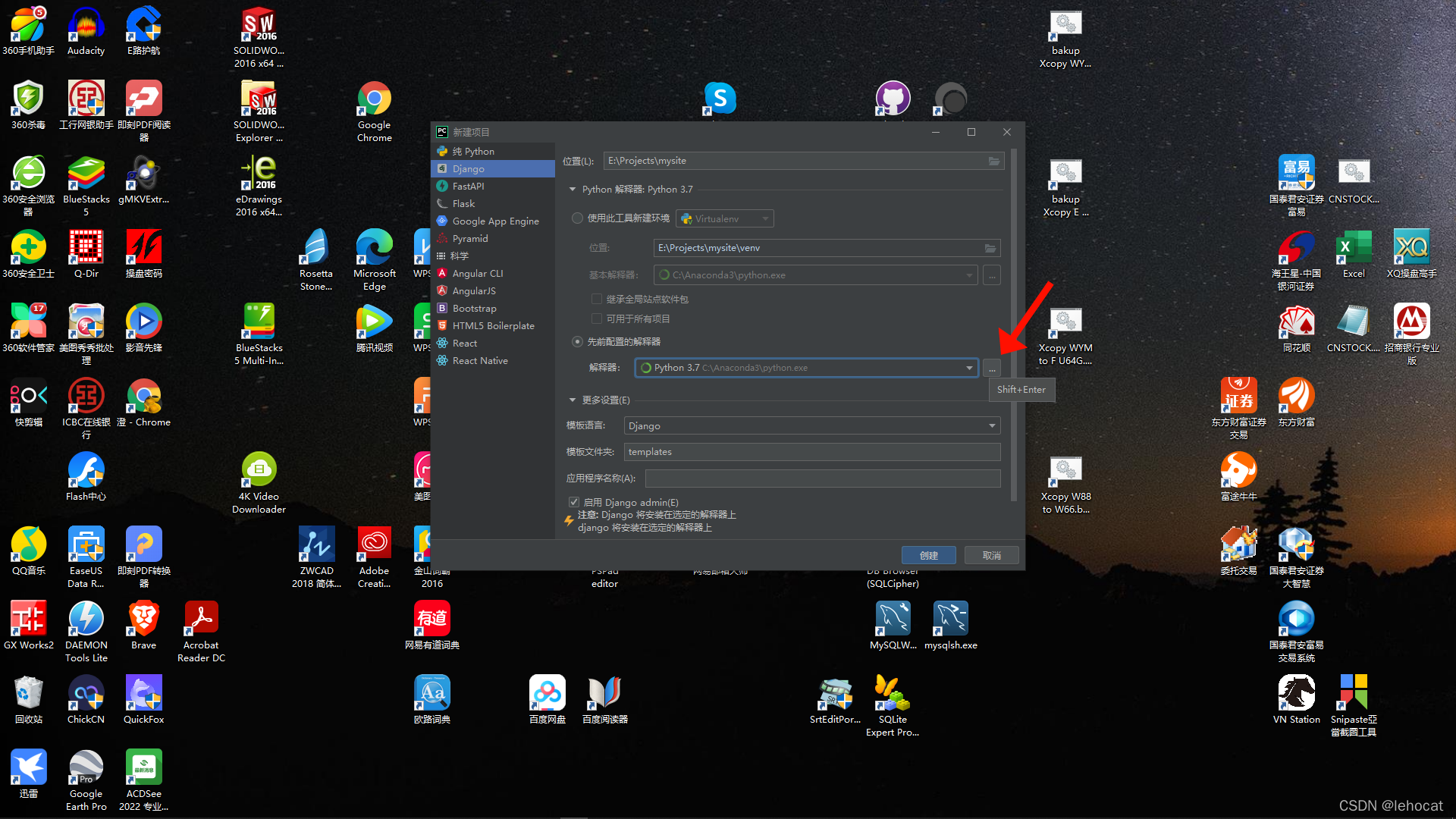Image resolution: width=1456 pixels, height=819 pixels.
Task: Click browse button for interpreter location
Action: [x=991, y=367]
